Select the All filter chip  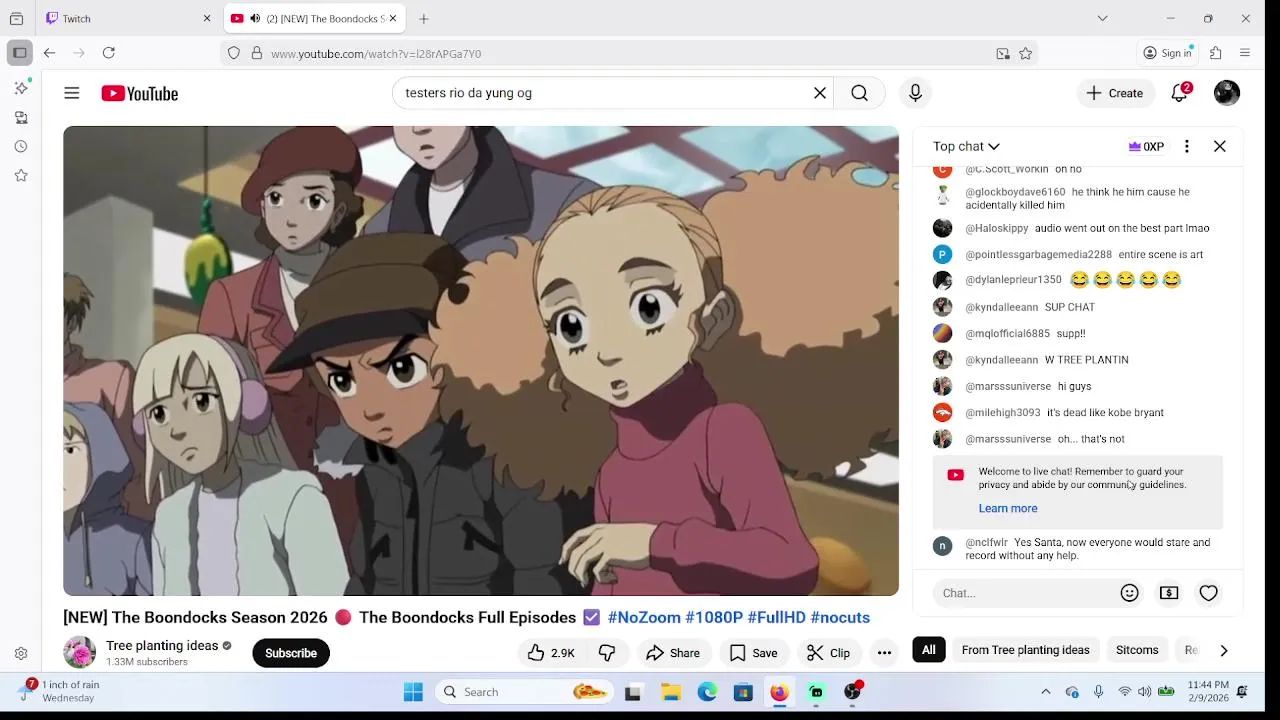pyautogui.click(x=929, y=650)
